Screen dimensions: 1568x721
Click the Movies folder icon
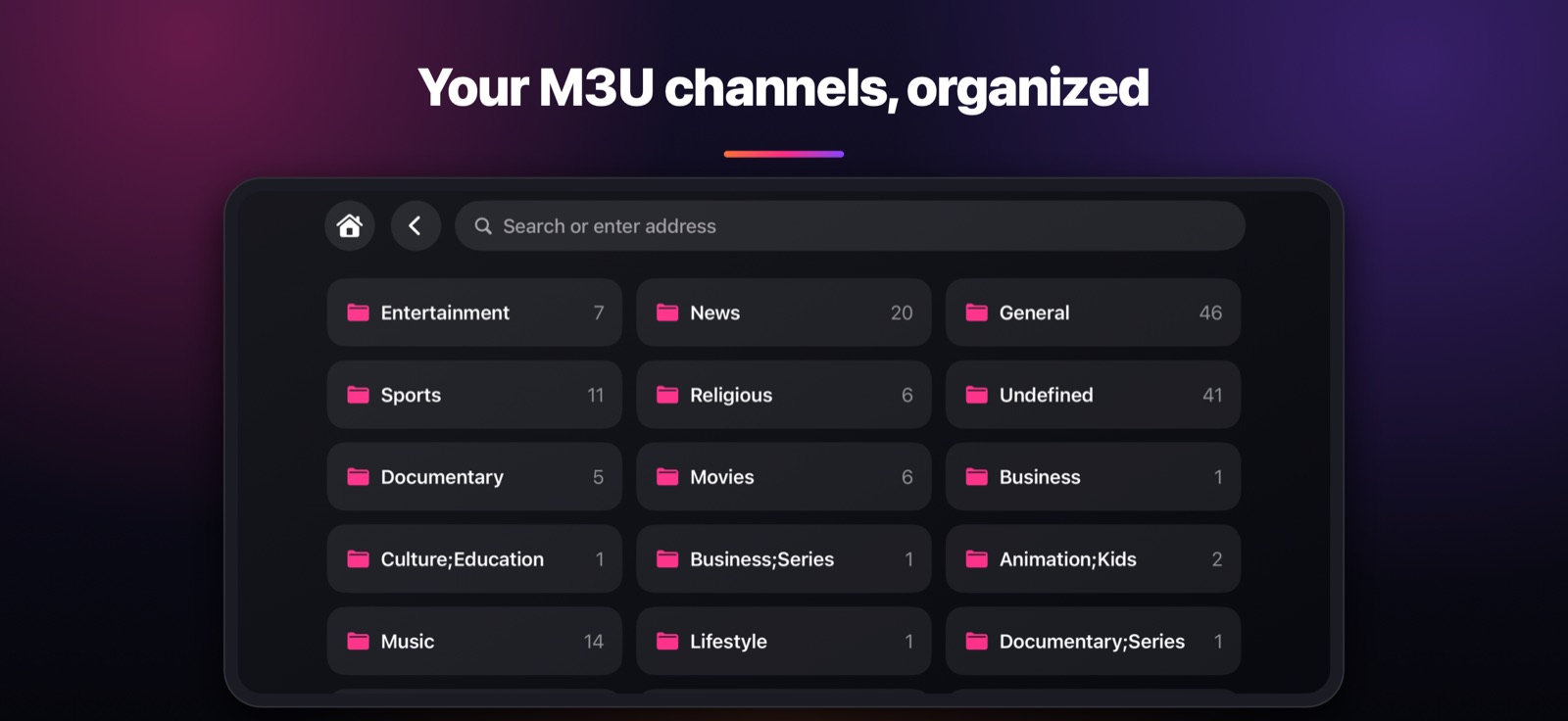667,477
